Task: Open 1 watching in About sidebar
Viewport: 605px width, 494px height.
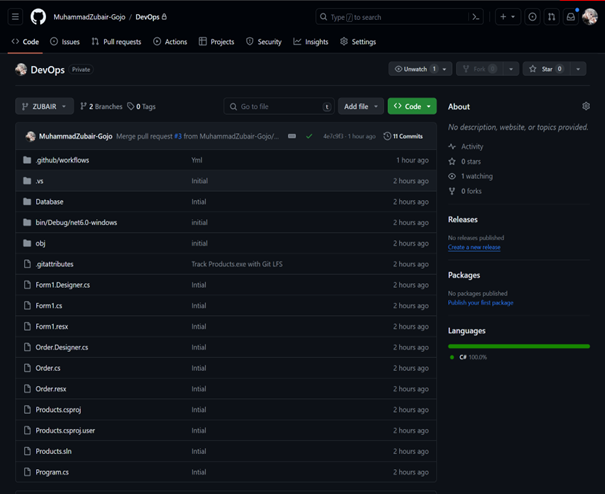Action: 471,176
